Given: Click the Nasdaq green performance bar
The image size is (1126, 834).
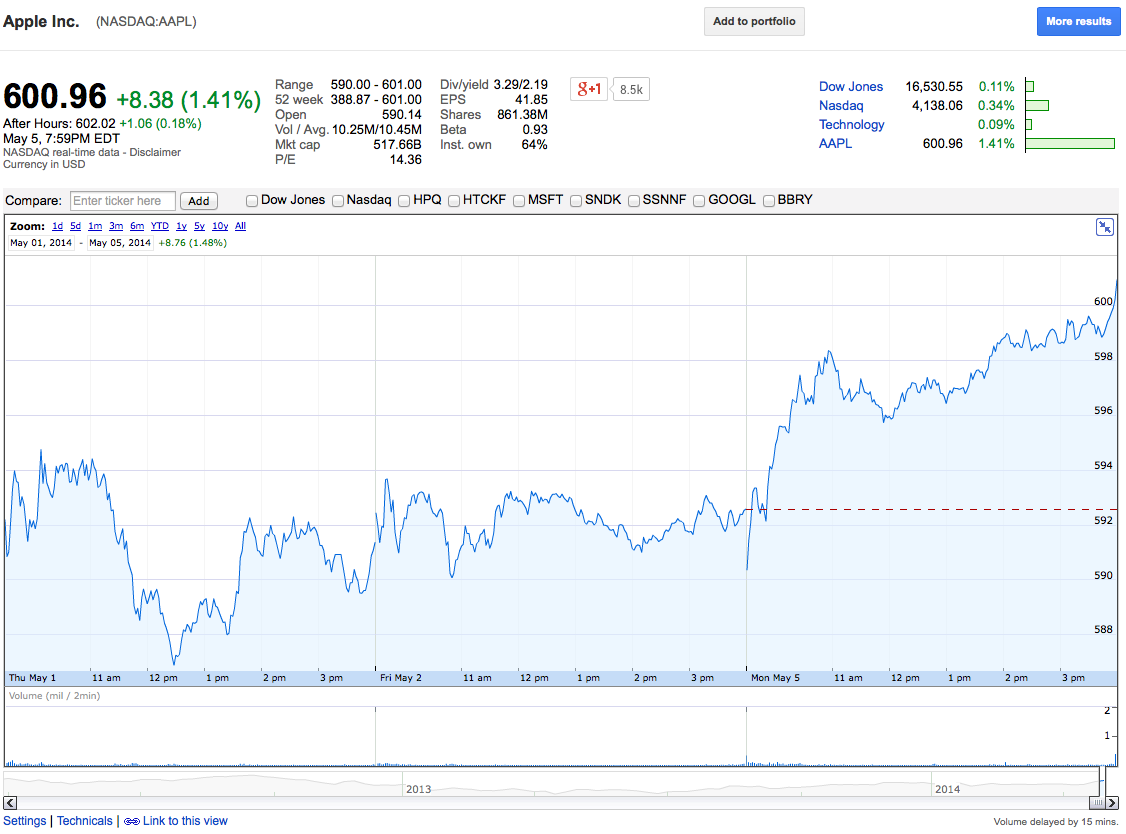Looking at the screenshot, I should tap(1037, 106).
